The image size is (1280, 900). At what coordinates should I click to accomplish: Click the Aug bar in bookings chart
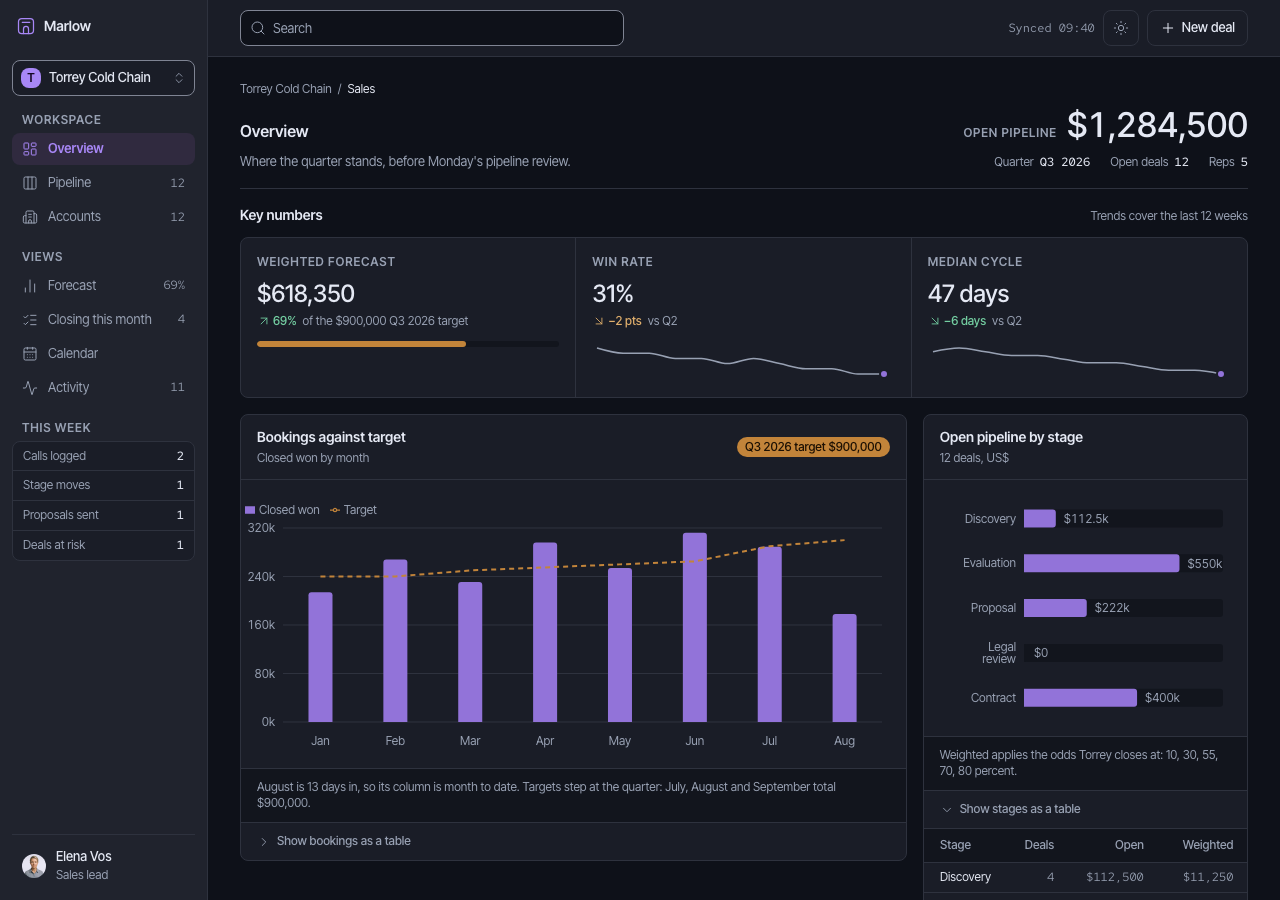point(845,668)
